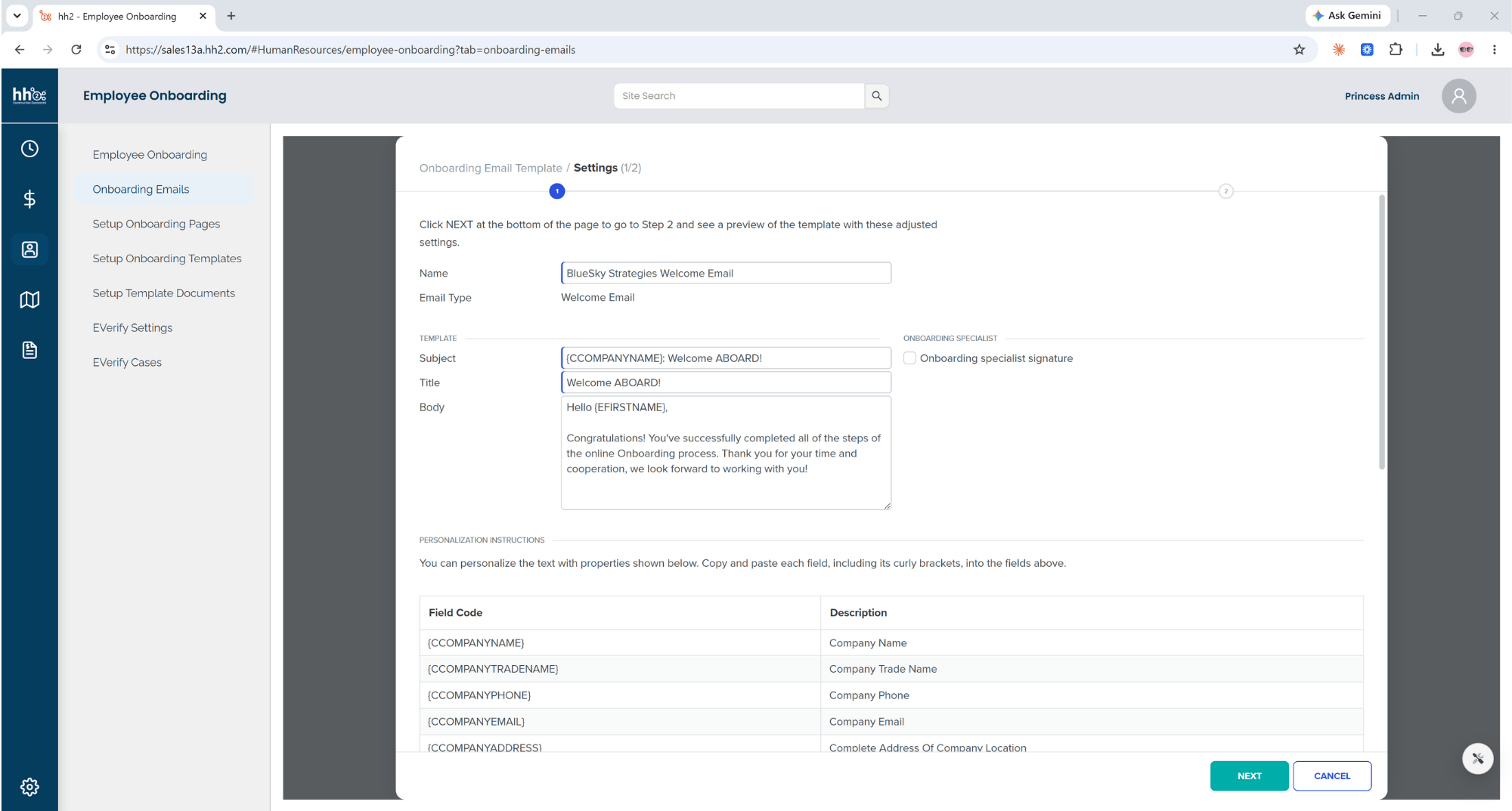Open the browser extensions puzzle icon
1512x811 pixels.
click(x=1396, y=50)
